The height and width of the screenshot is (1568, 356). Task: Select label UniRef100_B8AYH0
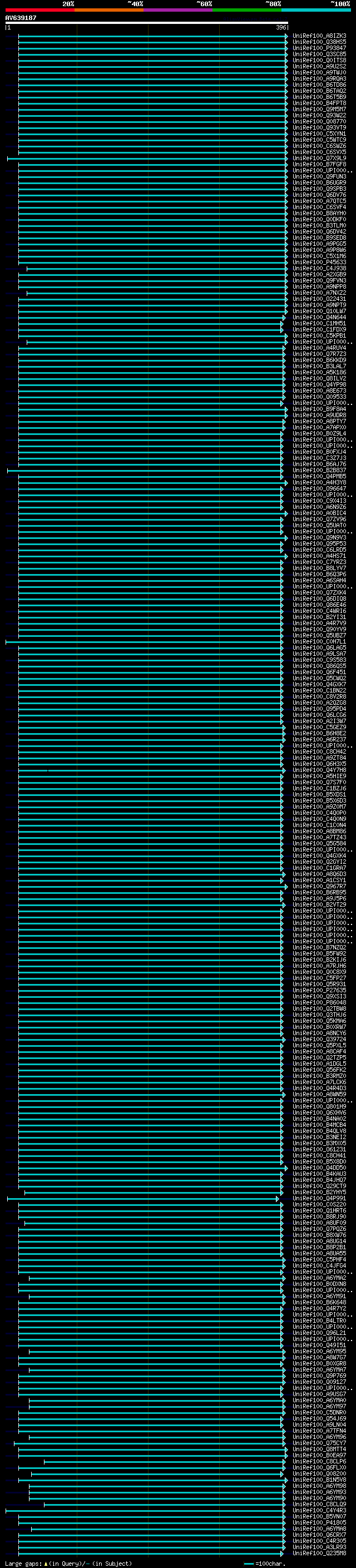point(319,213)
